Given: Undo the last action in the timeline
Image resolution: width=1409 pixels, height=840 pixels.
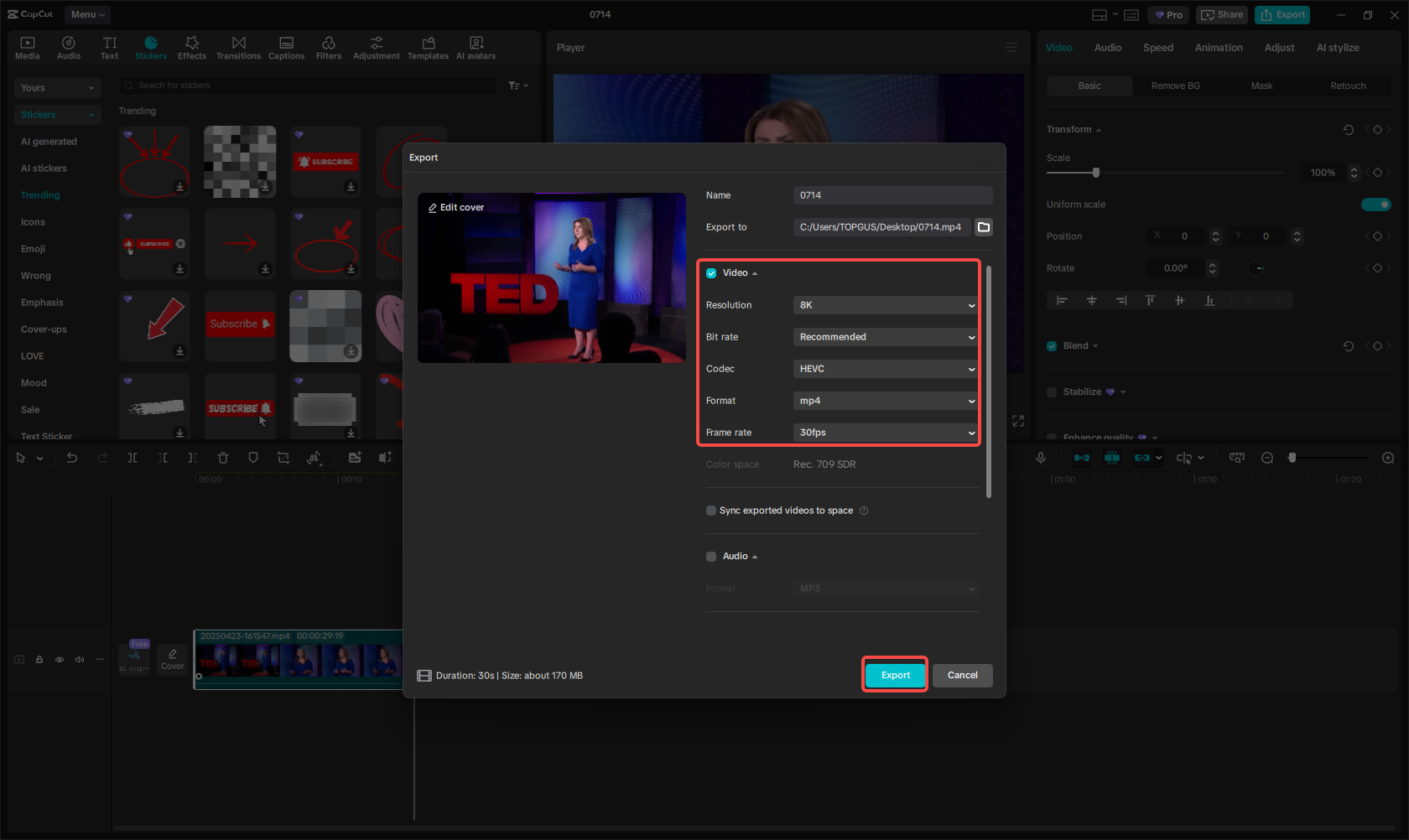Looking at the screenshot, I should (x=72, y=458).
